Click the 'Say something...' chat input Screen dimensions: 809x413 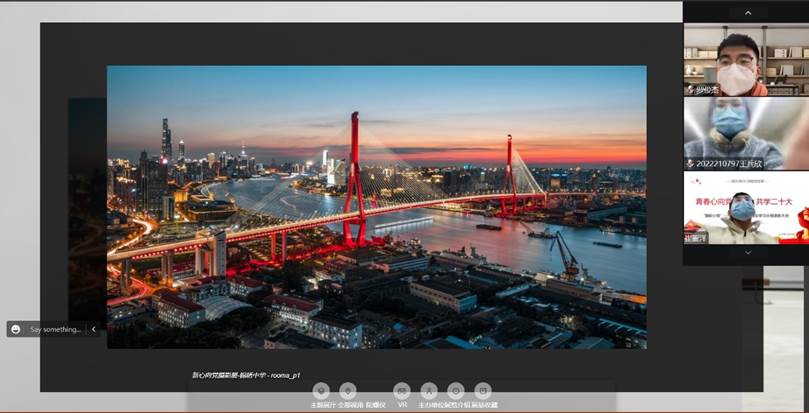click(x=55, y=329)
